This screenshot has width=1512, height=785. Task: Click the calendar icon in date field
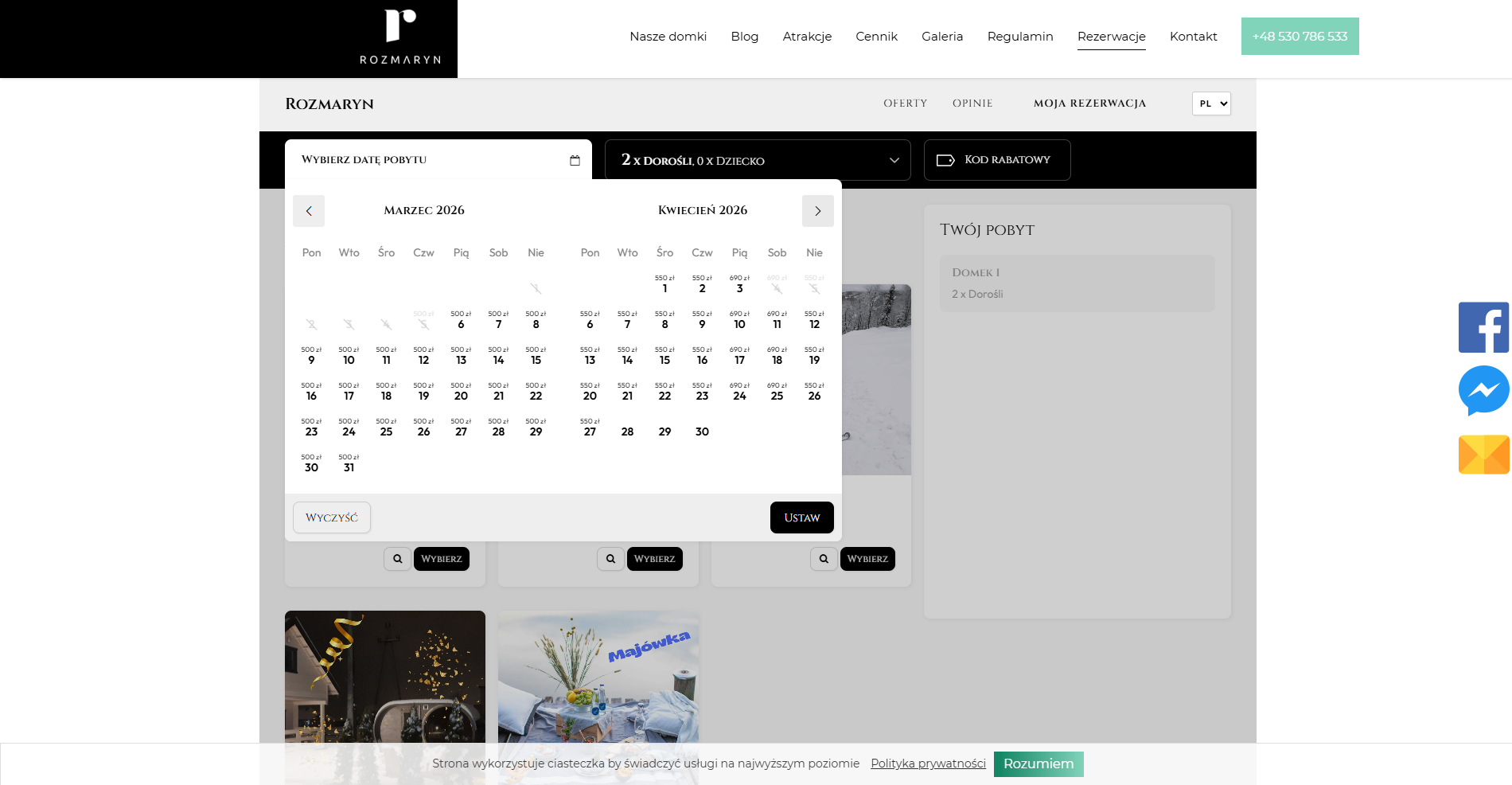575,160
